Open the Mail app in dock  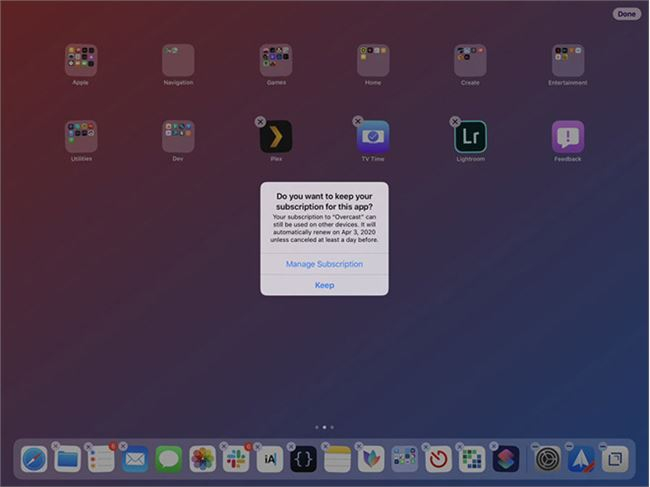[x=135, y=459]
